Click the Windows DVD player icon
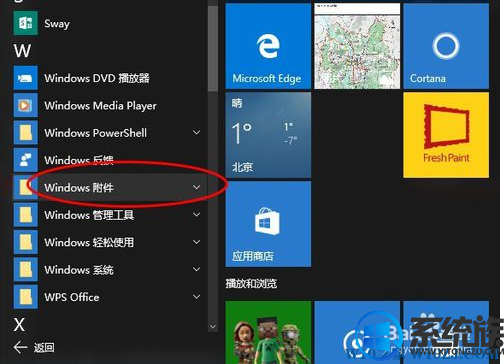This screenshot has width=504, height=364. [25, 78]
